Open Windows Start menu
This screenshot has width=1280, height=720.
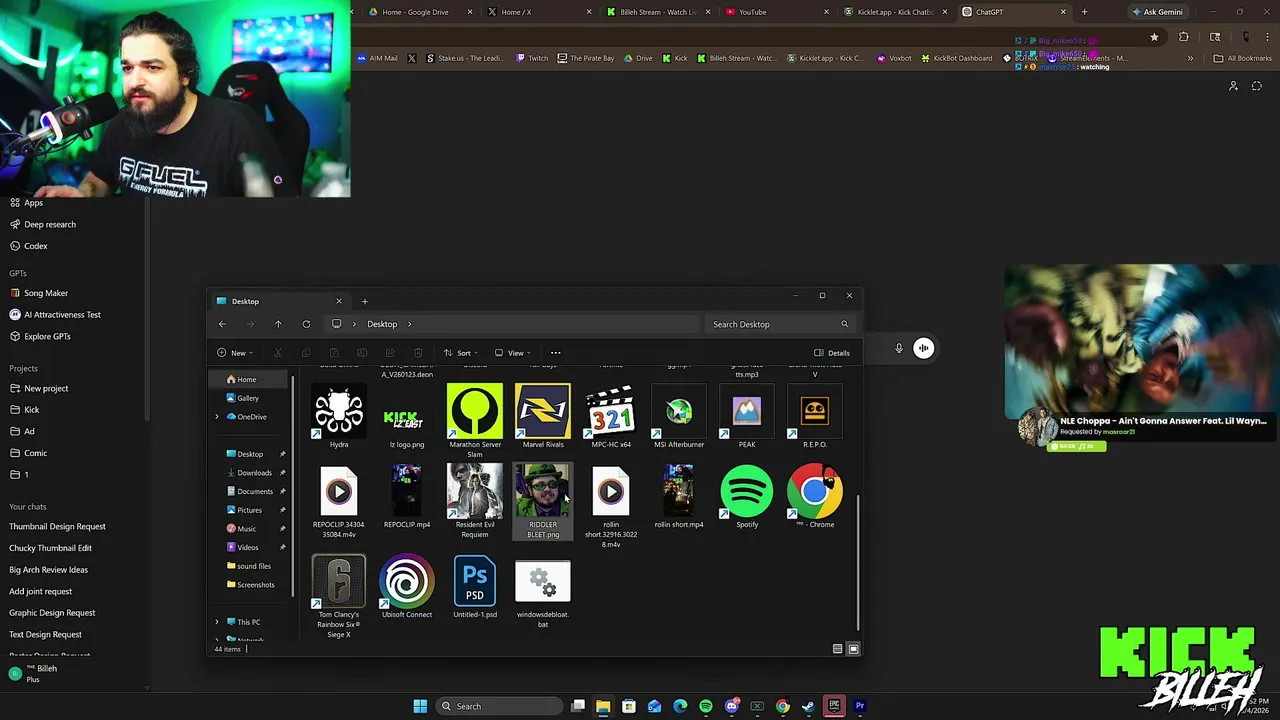click(x=420, y=706)
